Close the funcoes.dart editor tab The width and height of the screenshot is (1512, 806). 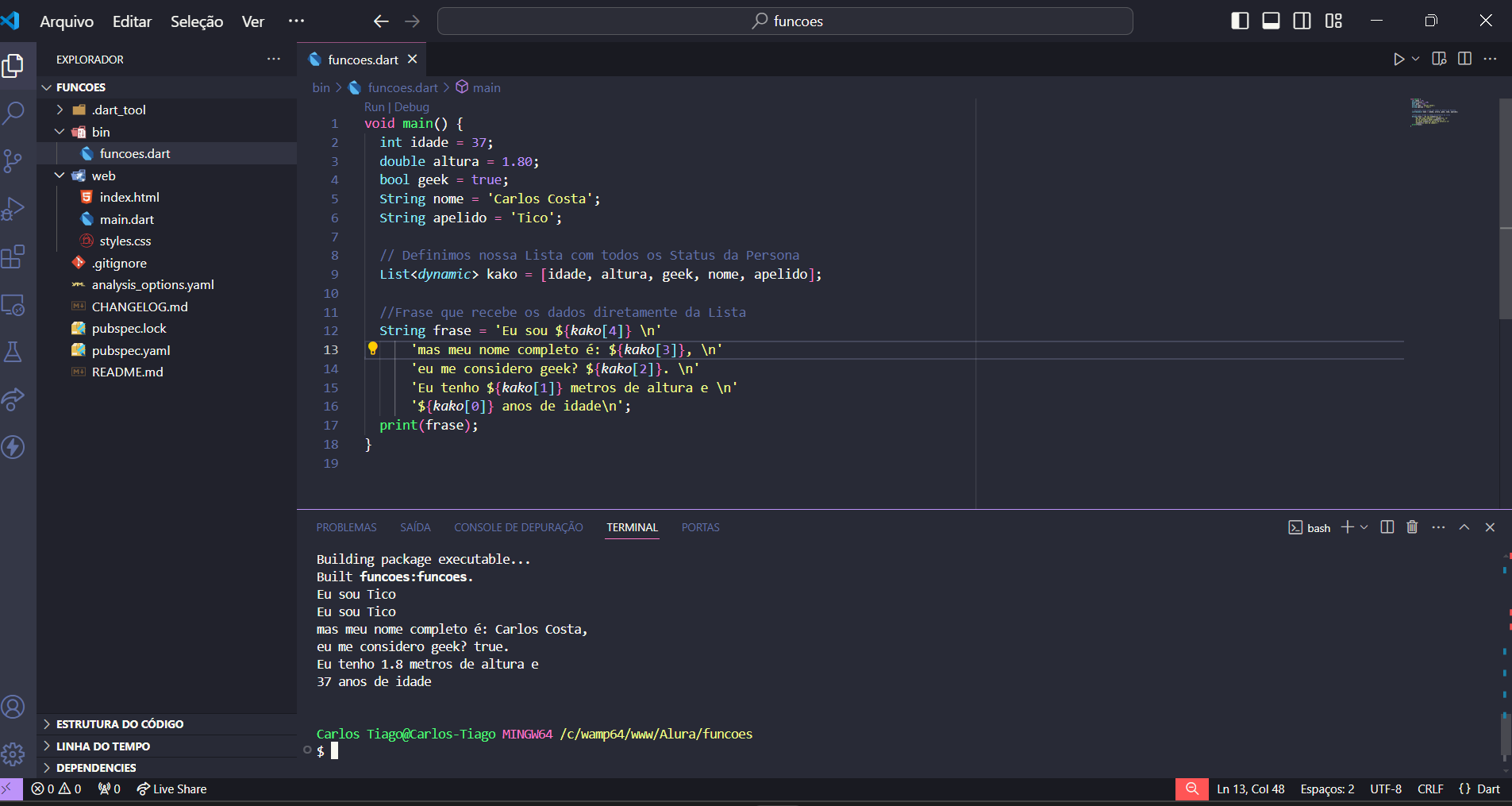[x=412, y=60]
